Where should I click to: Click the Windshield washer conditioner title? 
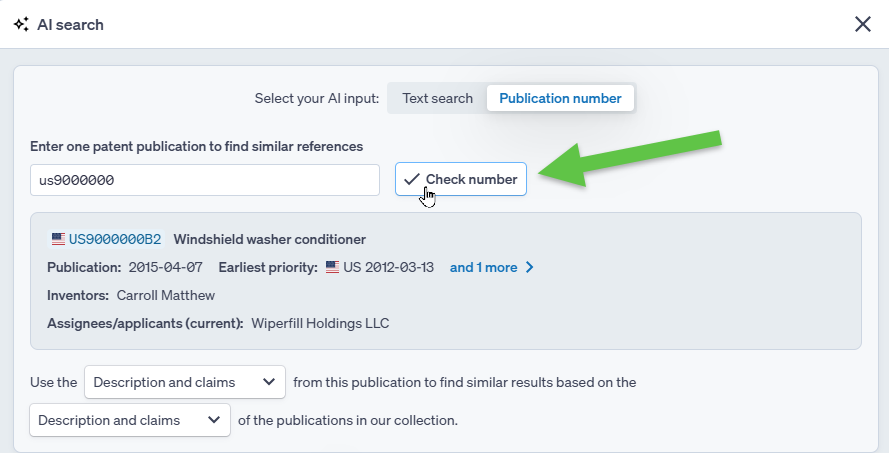coord(270,239)
